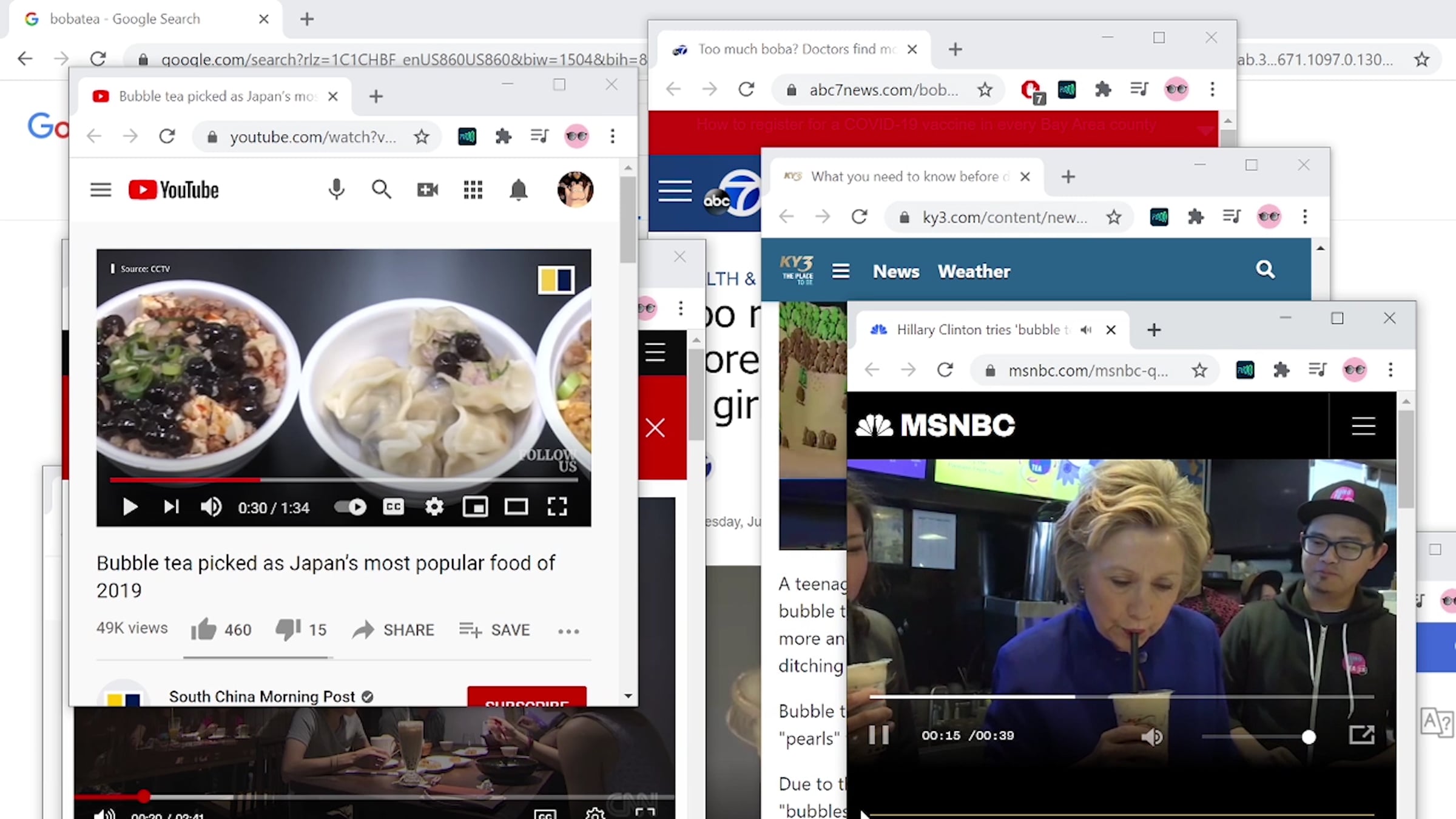Expand the COVID-19 vaccine red banner arrow
This screenshot has width=1456, height=819.
point(1206,129)
